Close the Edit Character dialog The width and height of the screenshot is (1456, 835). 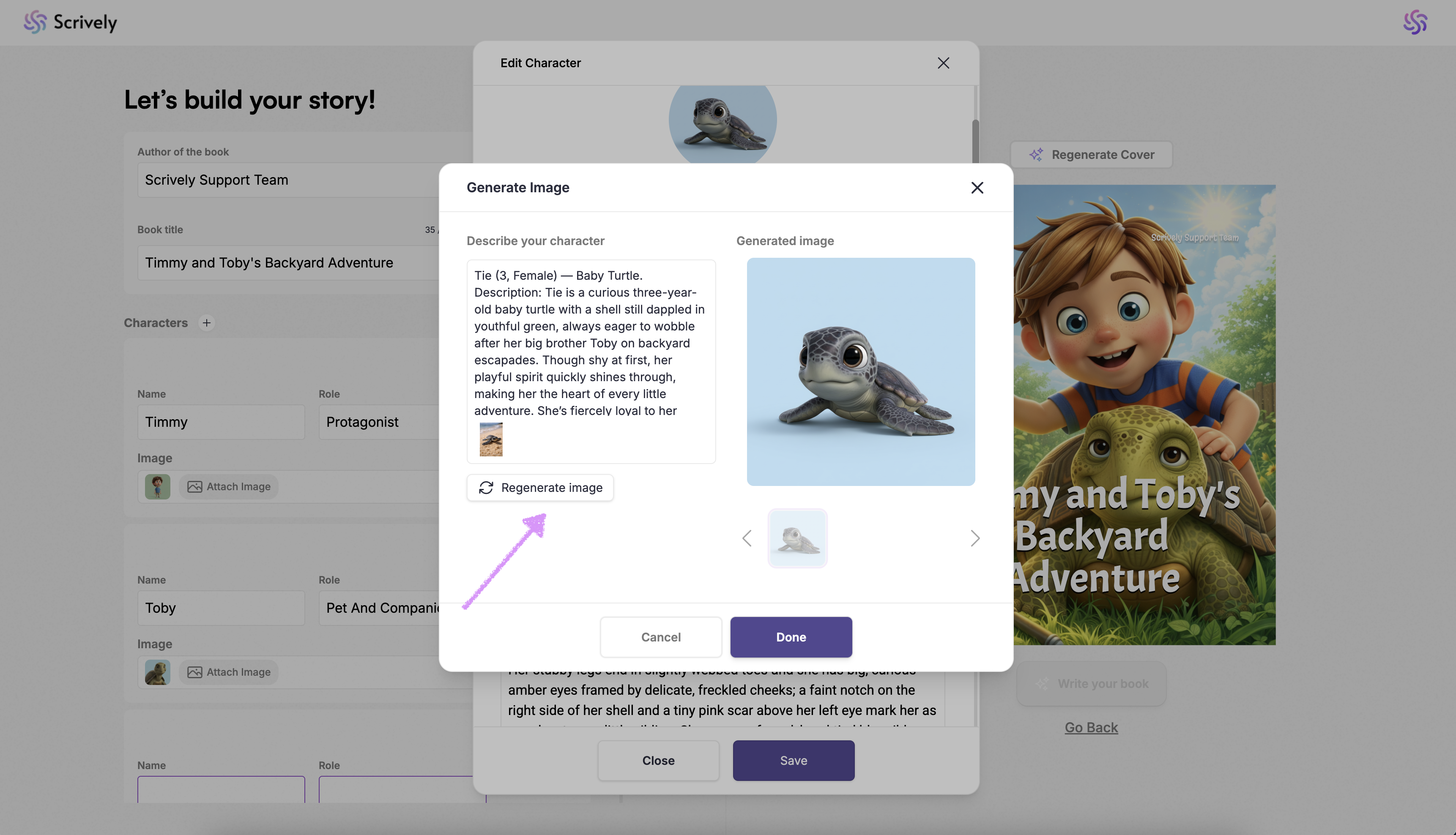943,63
